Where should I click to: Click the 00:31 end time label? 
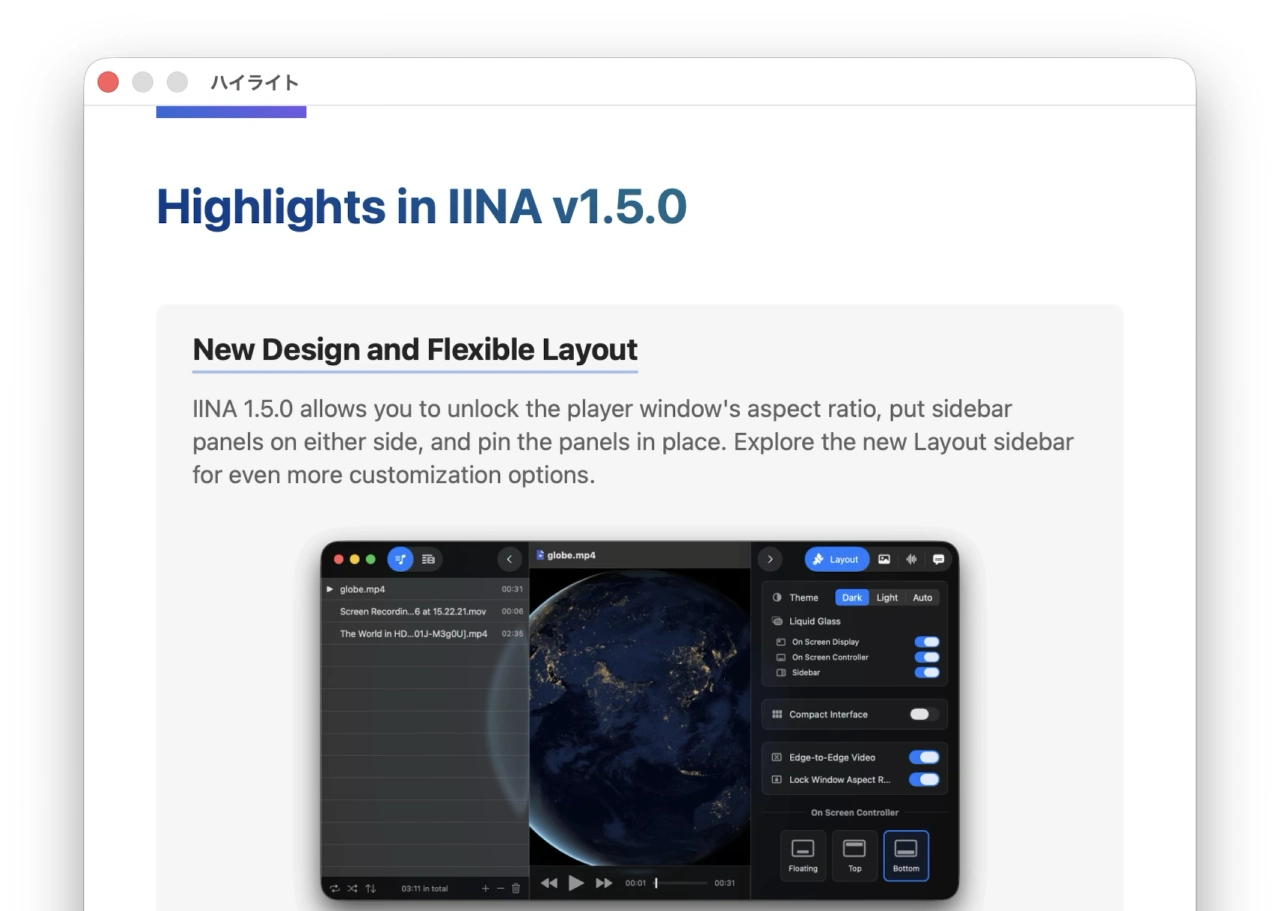pos(725,883)
